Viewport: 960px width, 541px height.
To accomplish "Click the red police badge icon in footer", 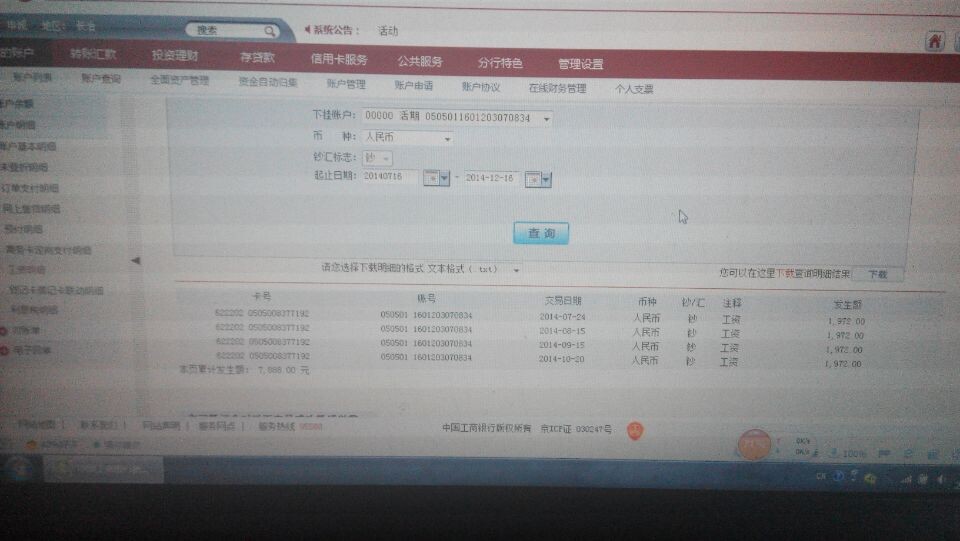I will 636,430.
